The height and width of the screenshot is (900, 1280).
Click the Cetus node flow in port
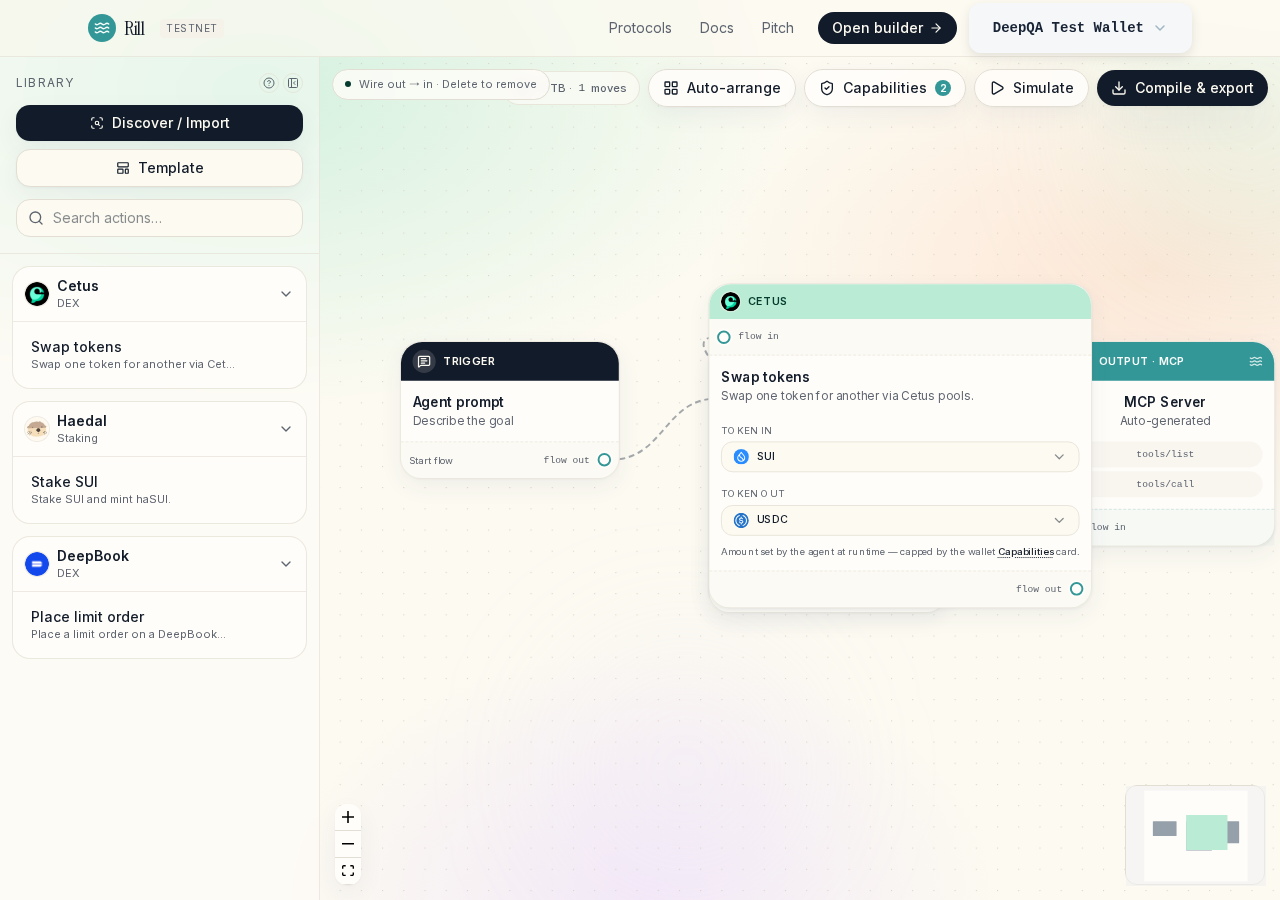coord(724,337)
